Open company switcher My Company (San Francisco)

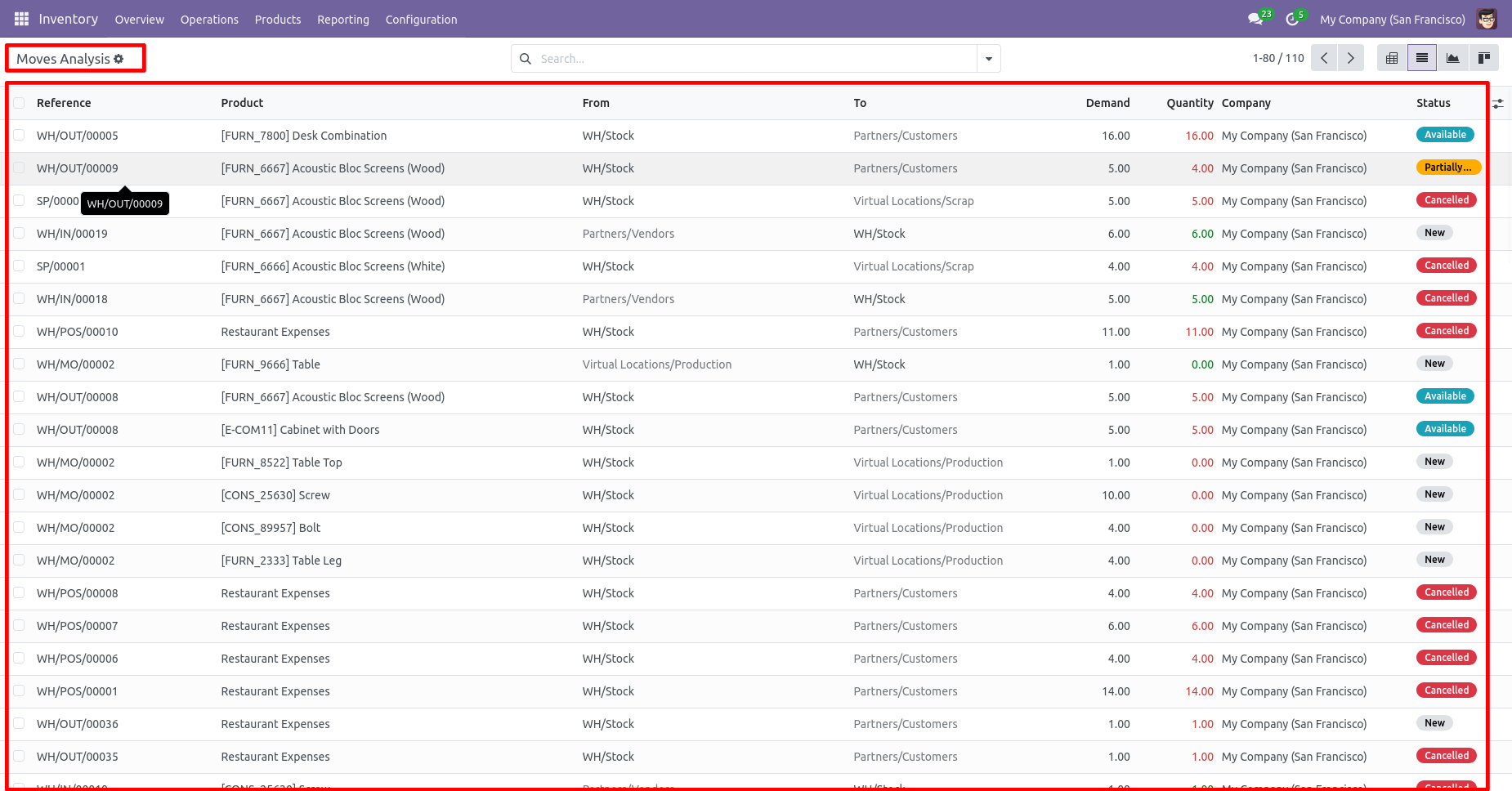pyautogui.click(x=1392, y=20)
